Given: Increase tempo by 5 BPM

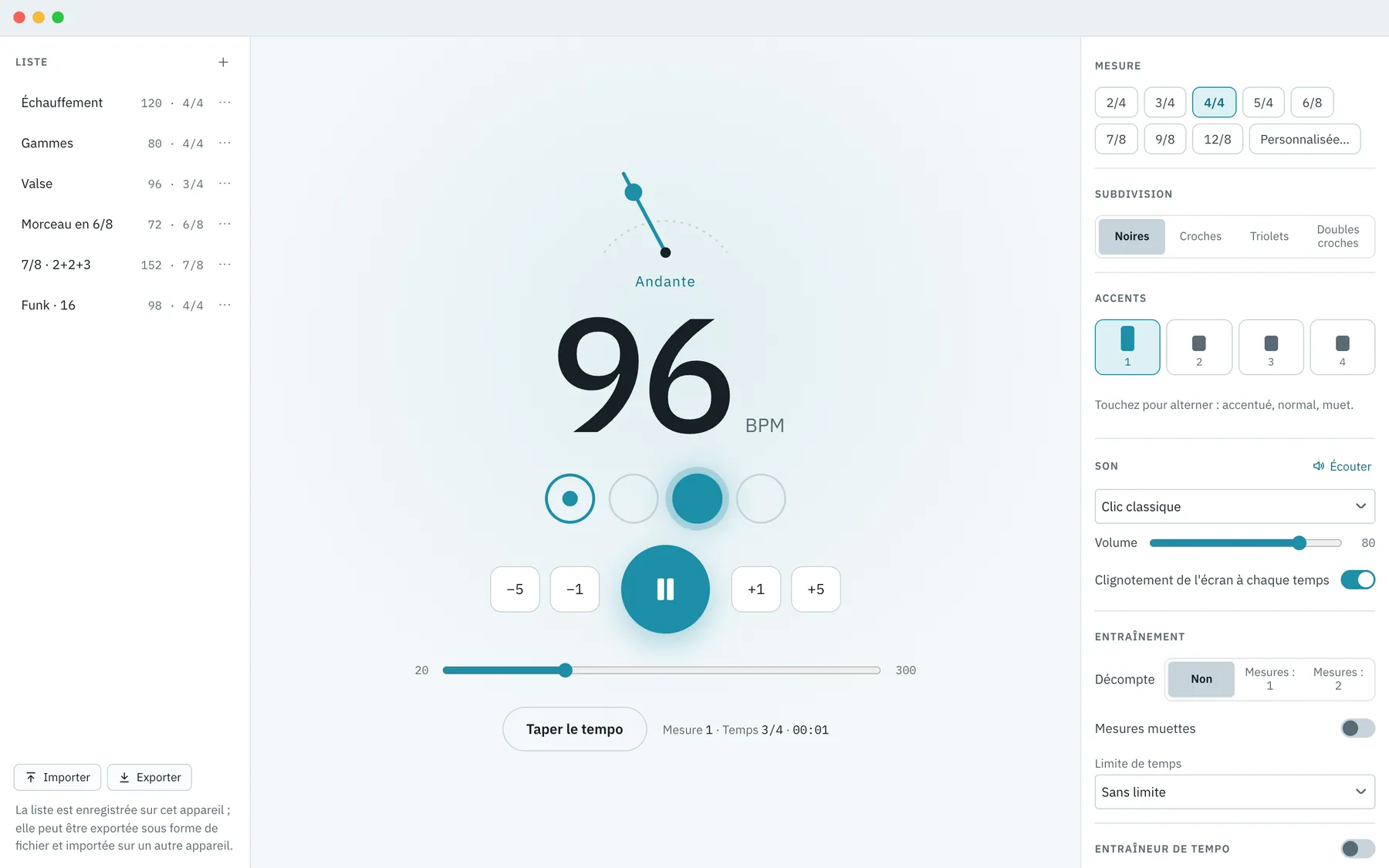Looking at the screenshot, I should [816, 589].
